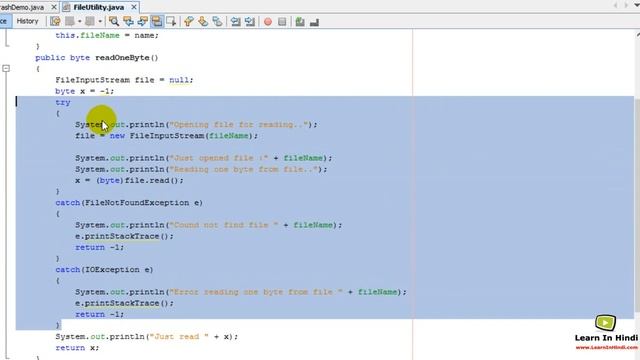
Task: Click the 'try' keyword in the code
Action: pos(63,102)
